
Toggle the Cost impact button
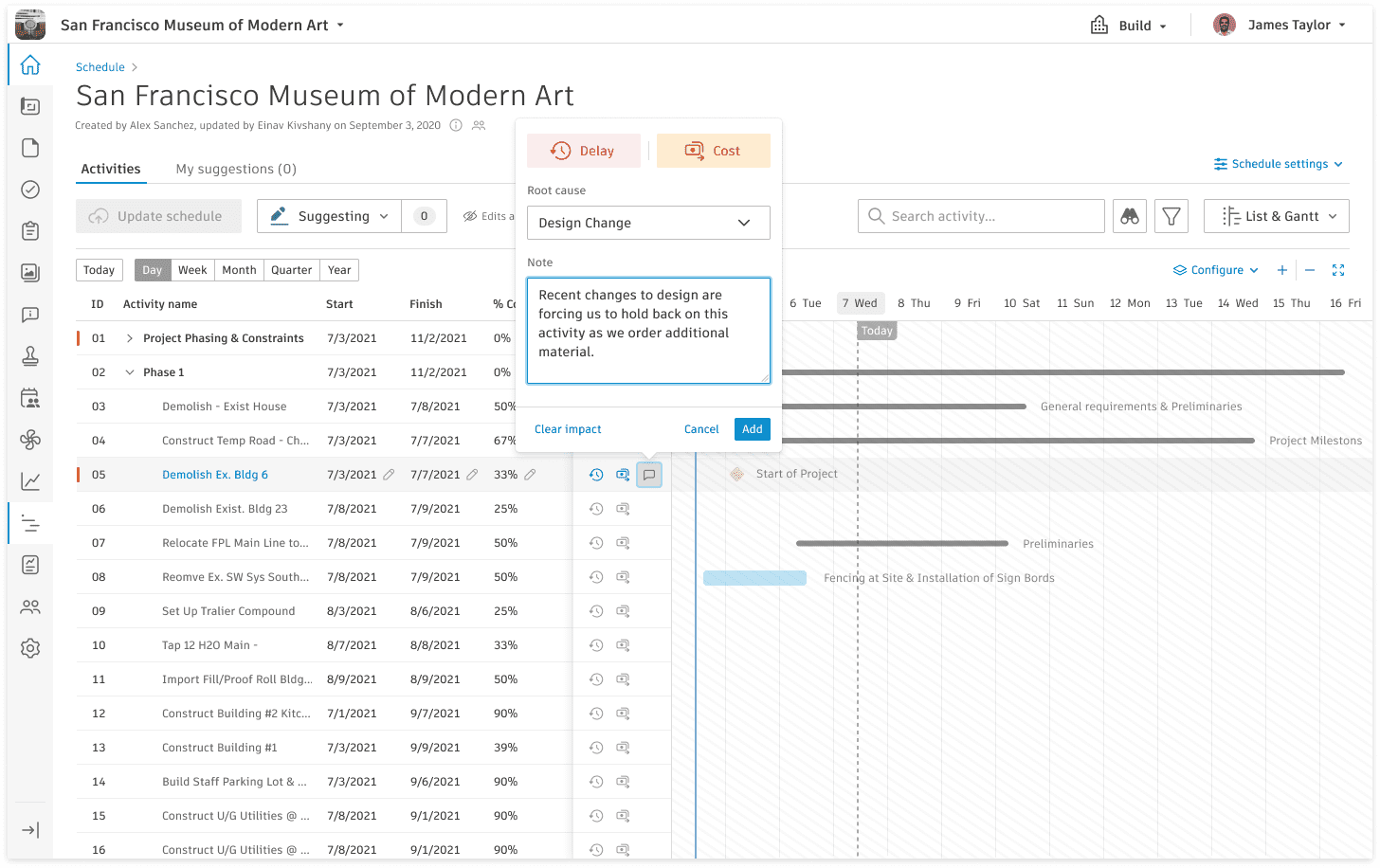(x=714, y=151)
